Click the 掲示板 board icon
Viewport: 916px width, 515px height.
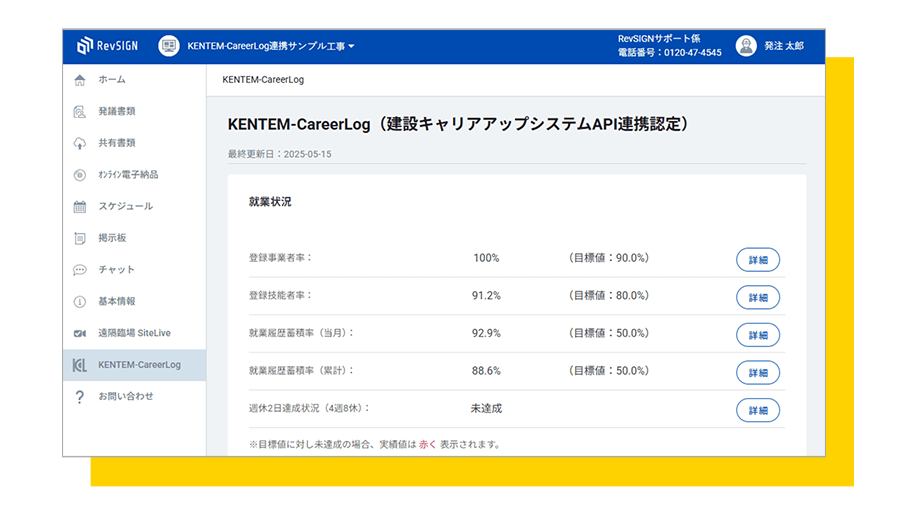80,239
